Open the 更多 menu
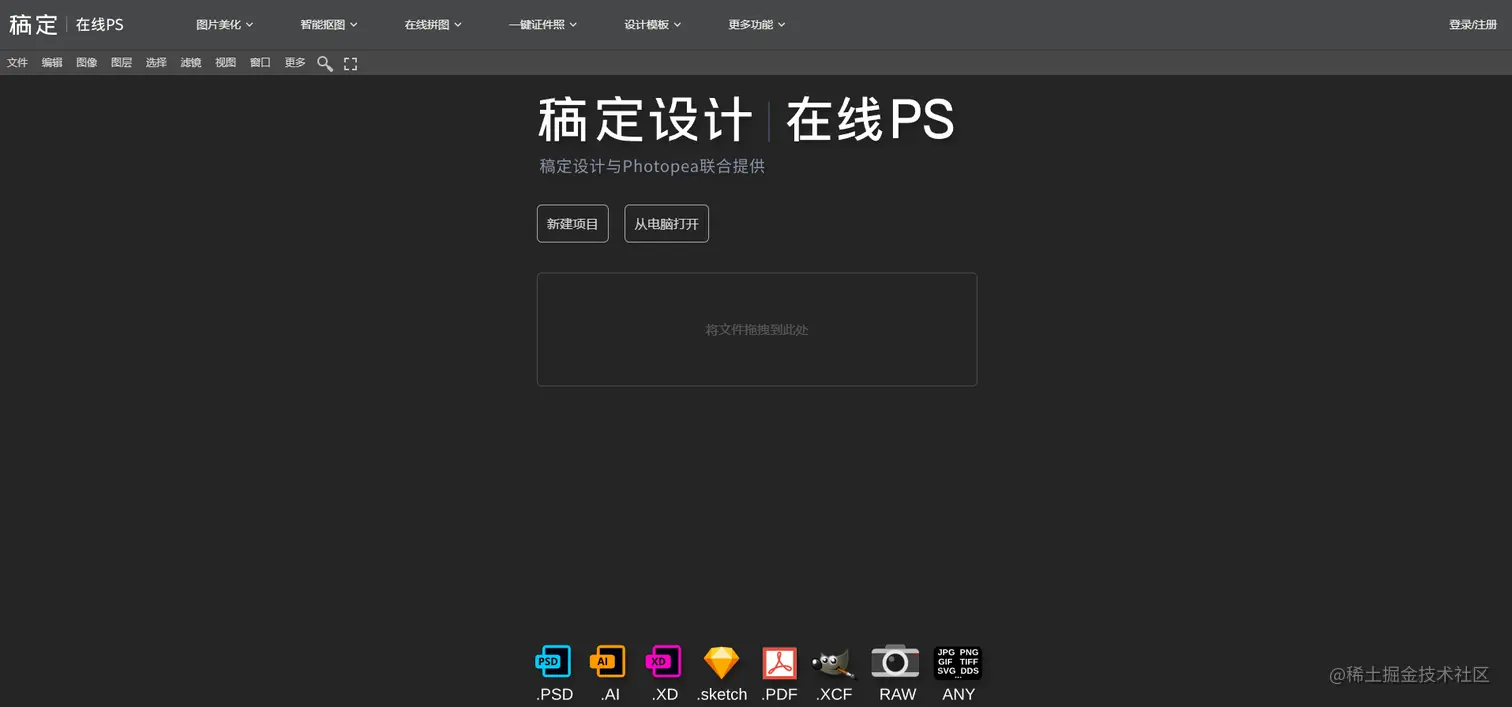 click(x=295, y=62)
